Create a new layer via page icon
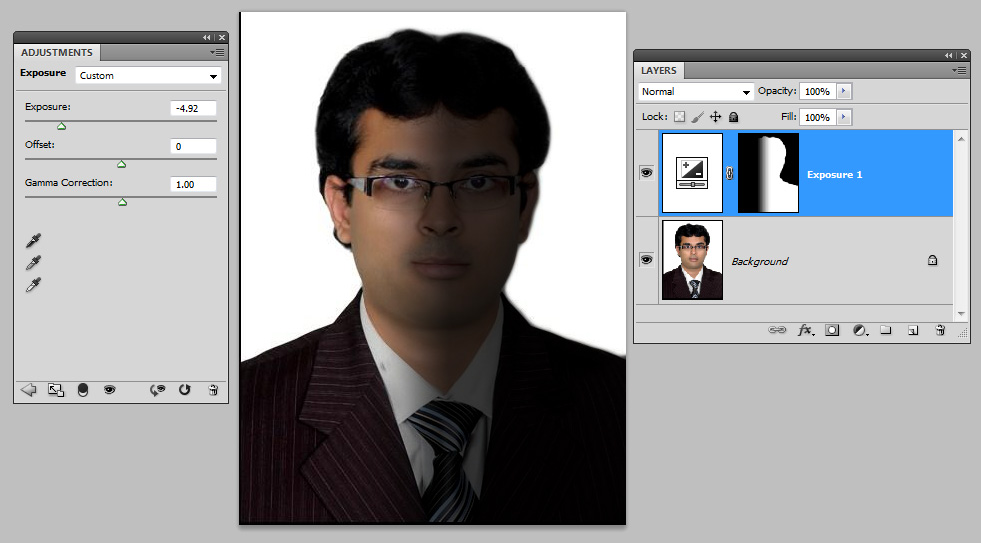Image resolution: width=981 pixels, height=543 pixels. [912, 329]
